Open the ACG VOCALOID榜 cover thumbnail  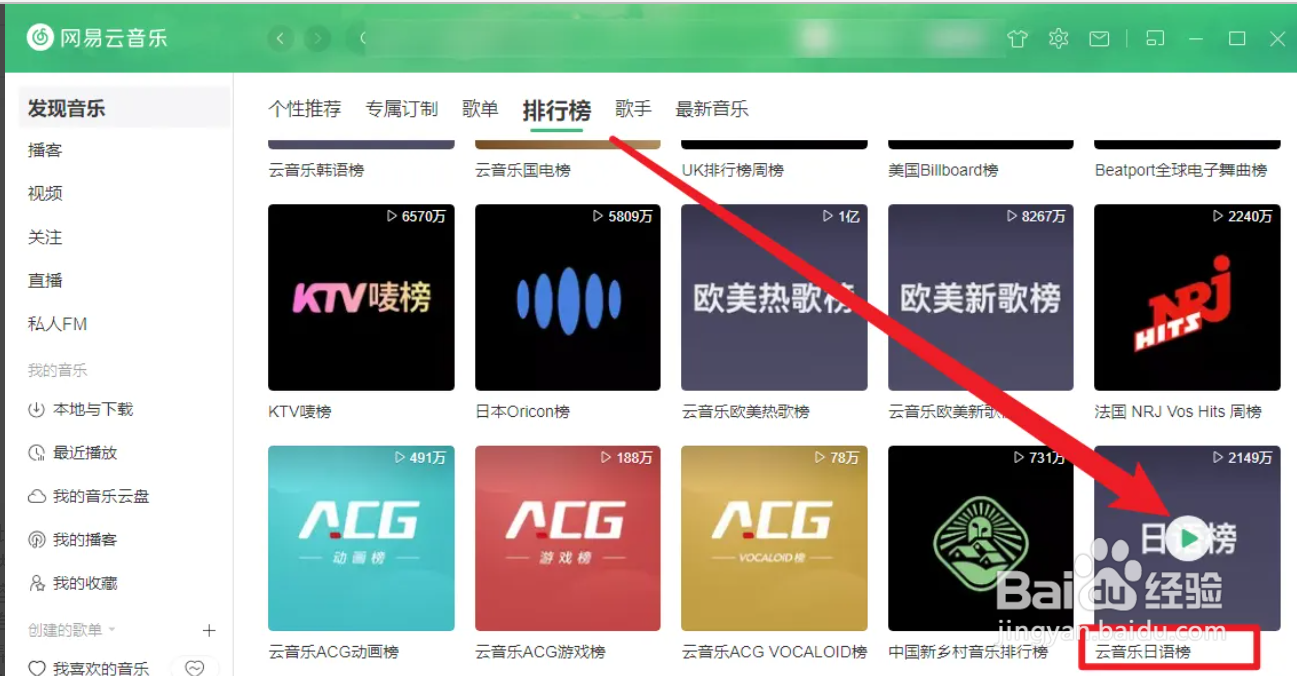pyautogui.click(x=774, y=538)
